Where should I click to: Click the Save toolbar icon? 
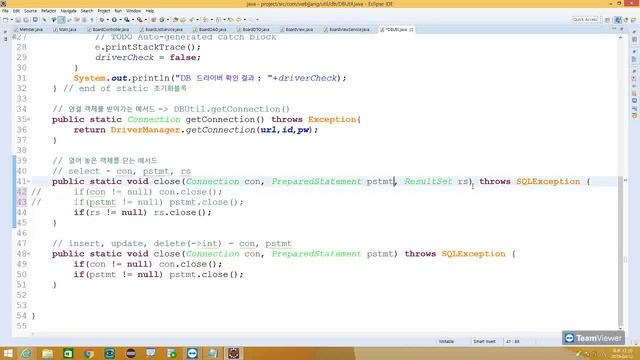click(18, 20)
